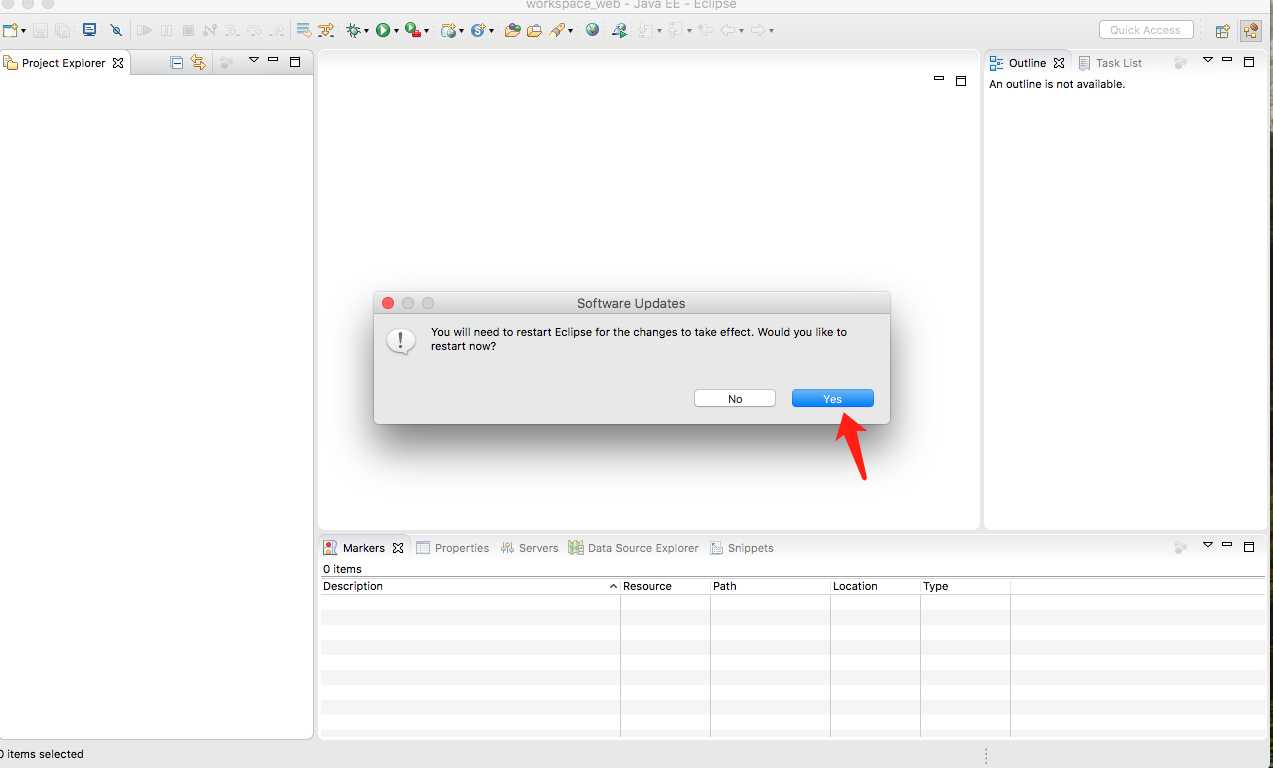Close the Project Explorer tab
1273x768 pixels.
[x=118, y=63]
